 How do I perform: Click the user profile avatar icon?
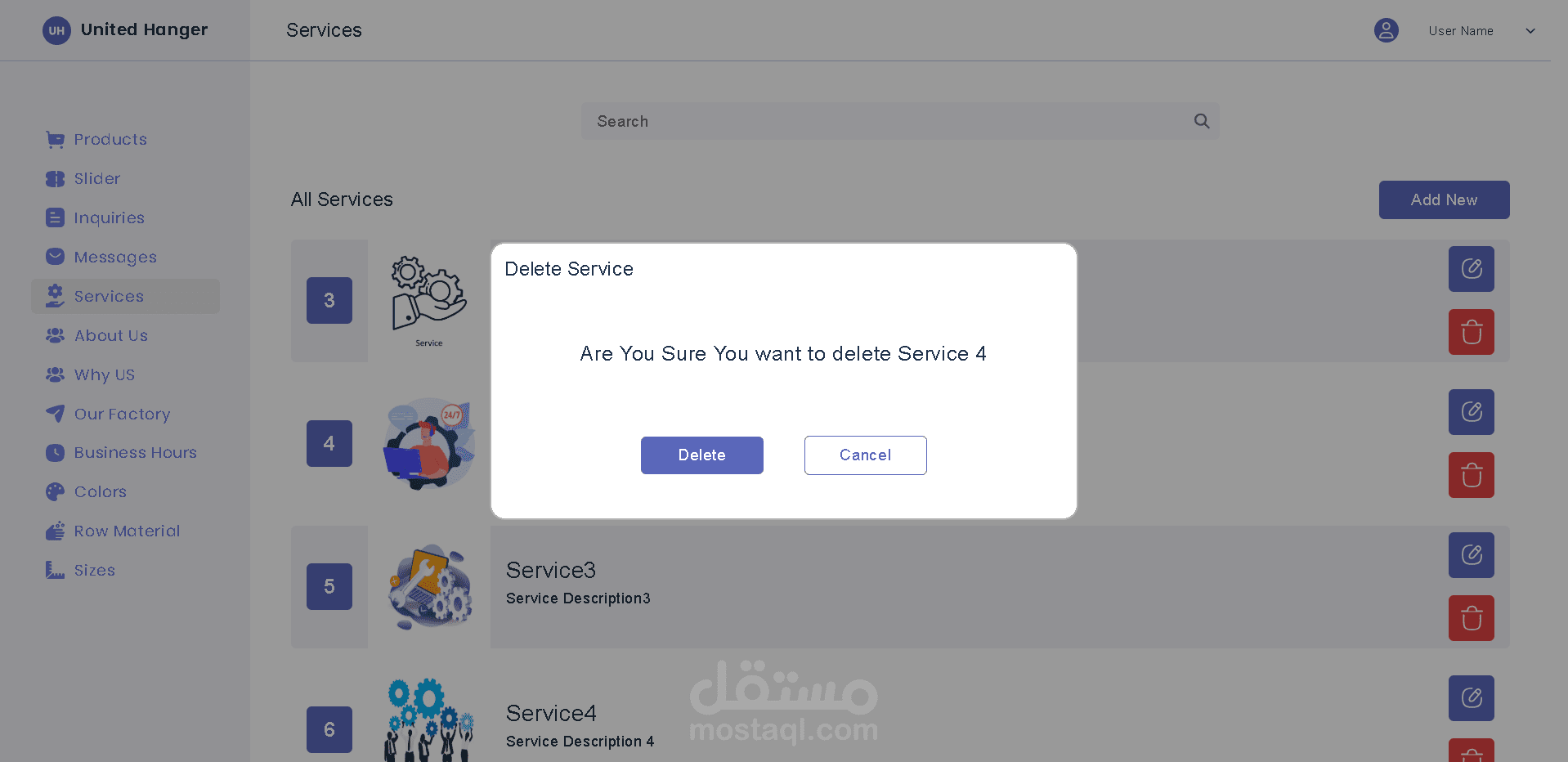point(1386,30)
